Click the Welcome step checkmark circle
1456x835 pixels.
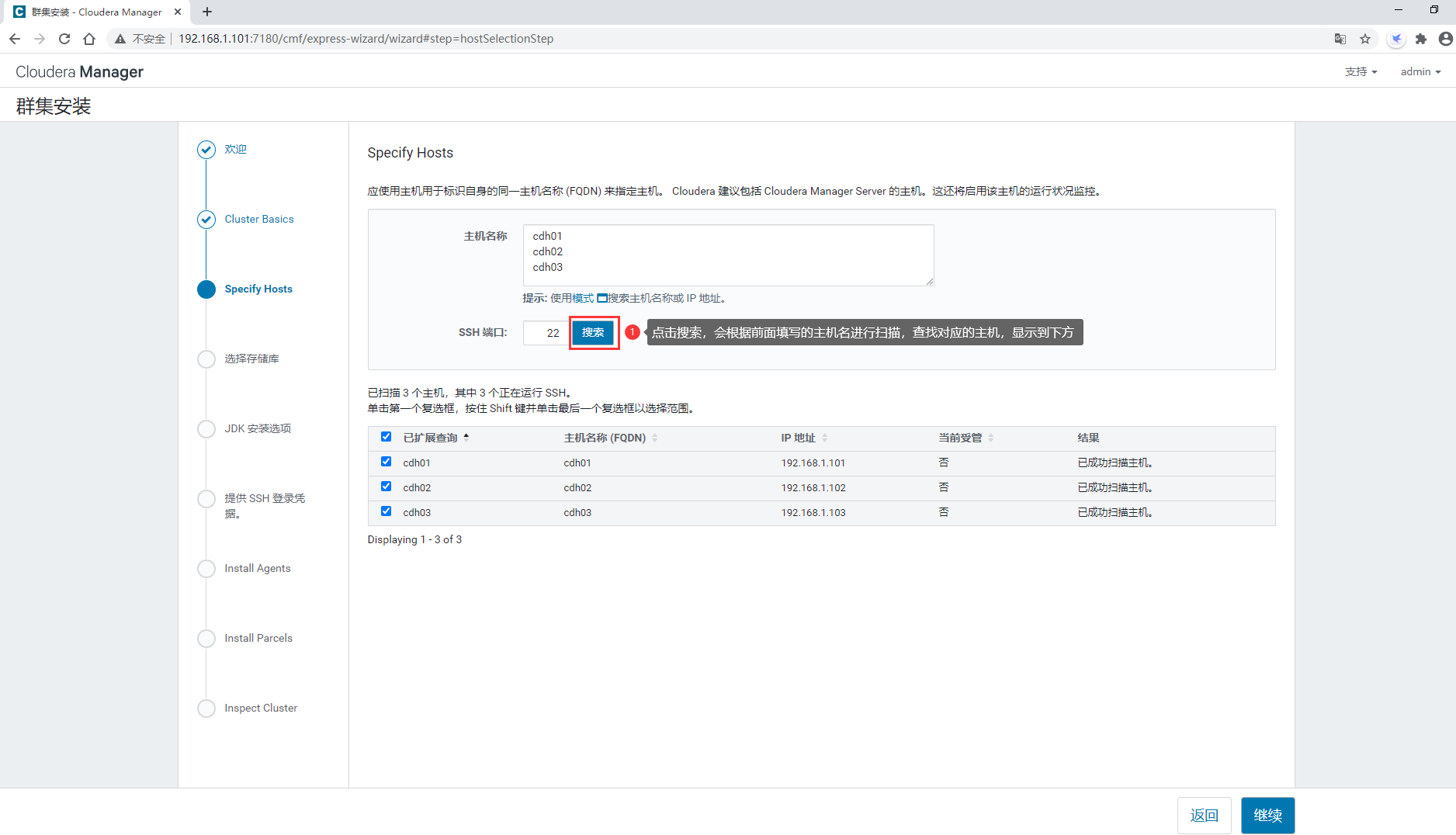pyautogui.click(x=206, y=150)
